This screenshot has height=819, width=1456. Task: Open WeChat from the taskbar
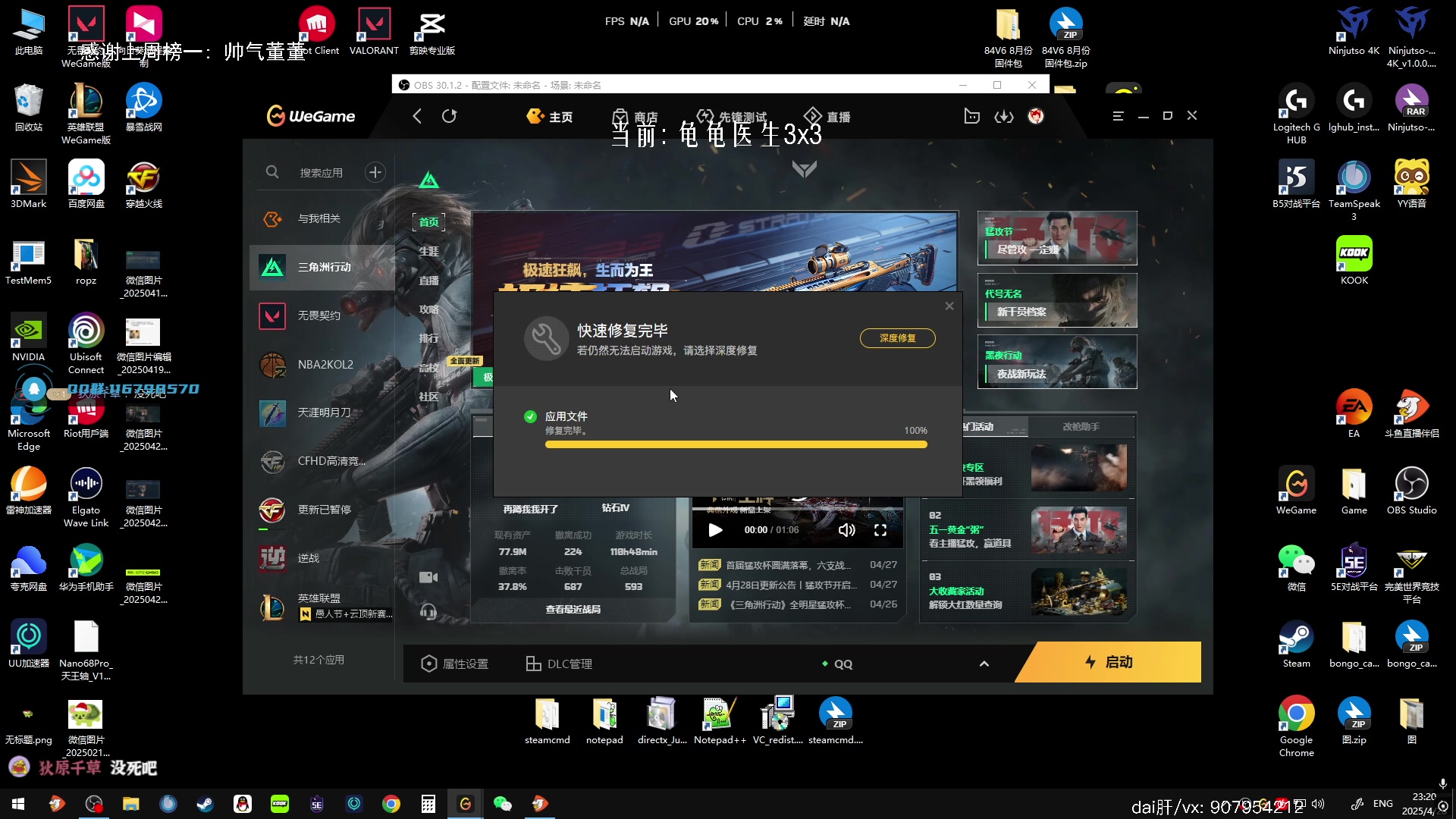coord(502,804)
